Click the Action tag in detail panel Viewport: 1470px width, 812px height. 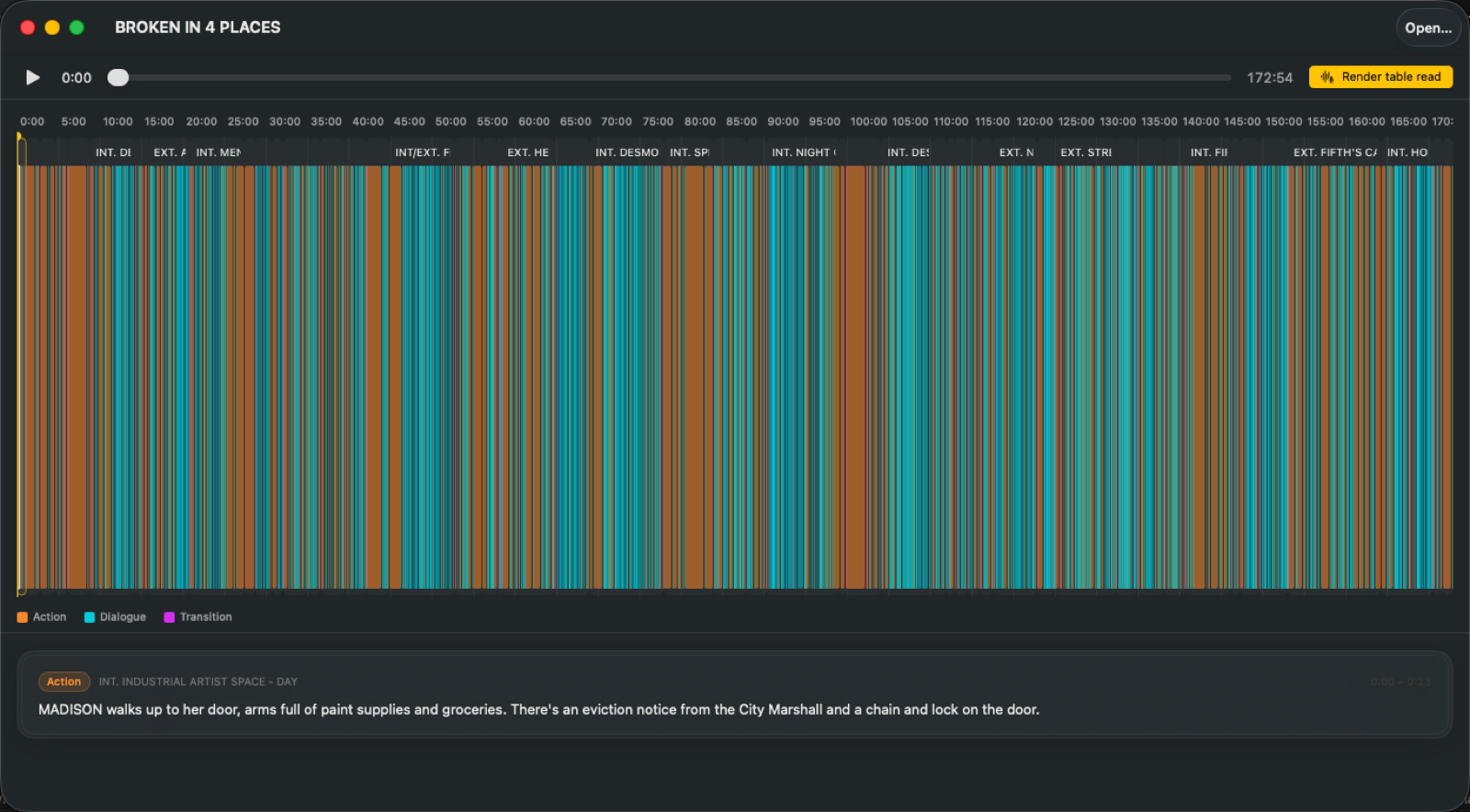tap(64, 682)
